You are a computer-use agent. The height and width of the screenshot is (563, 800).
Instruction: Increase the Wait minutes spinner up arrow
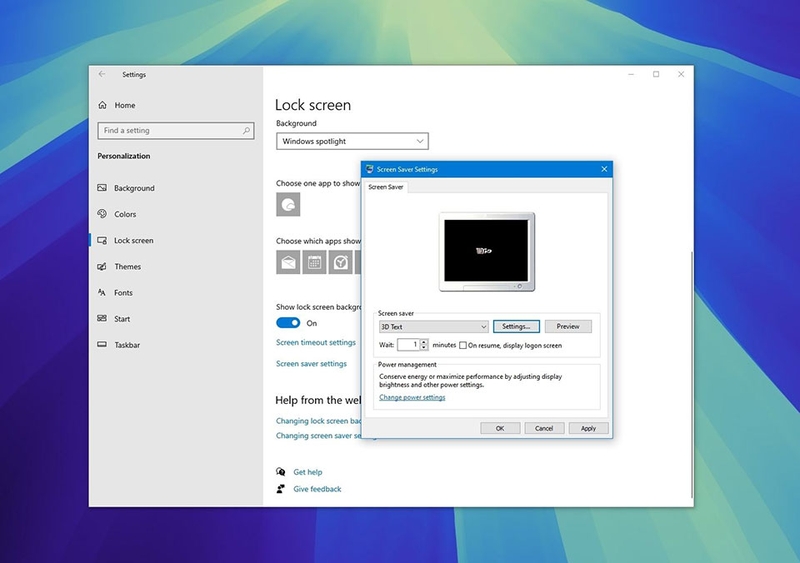click(424, 341)
